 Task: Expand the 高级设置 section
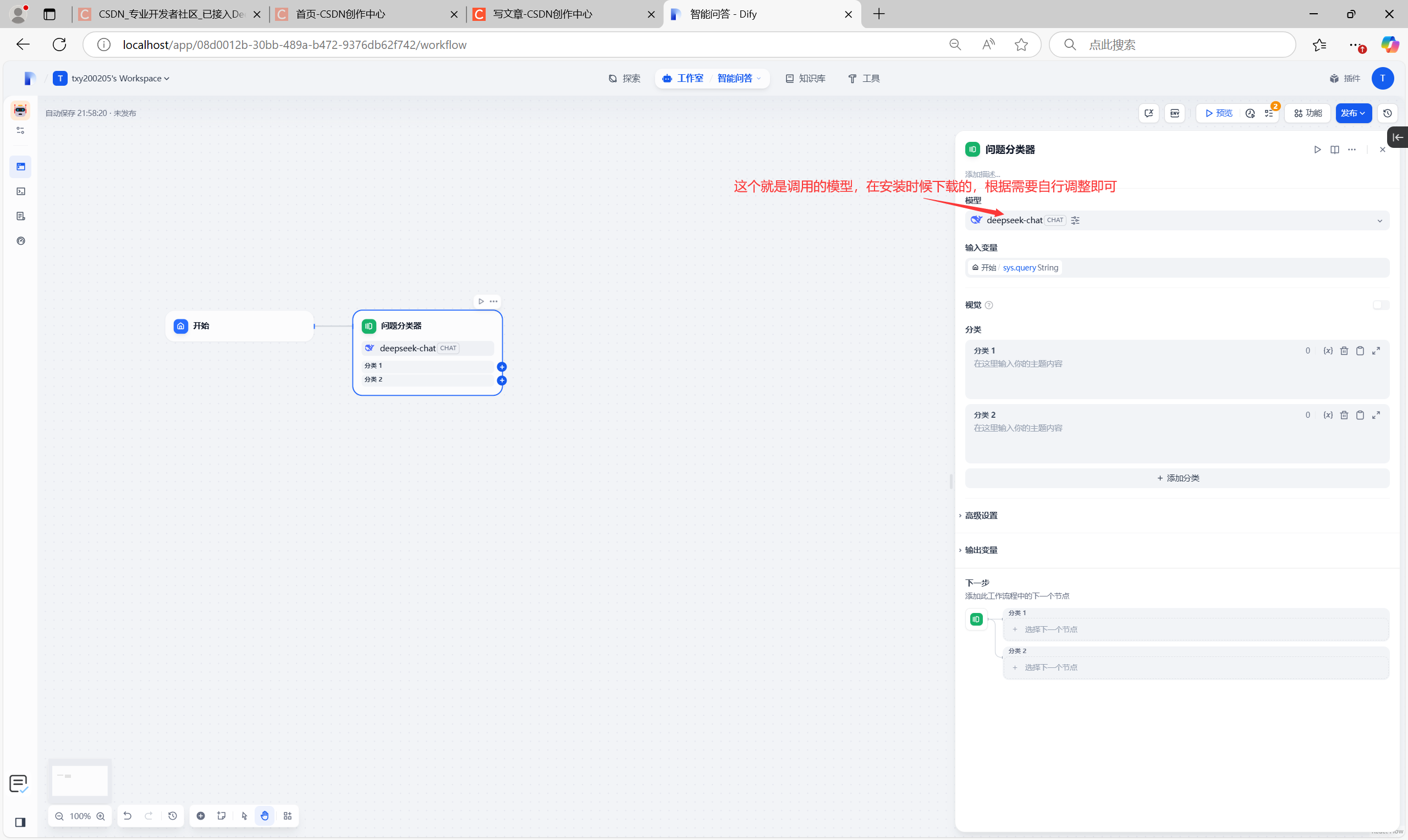tap(981, 515)
